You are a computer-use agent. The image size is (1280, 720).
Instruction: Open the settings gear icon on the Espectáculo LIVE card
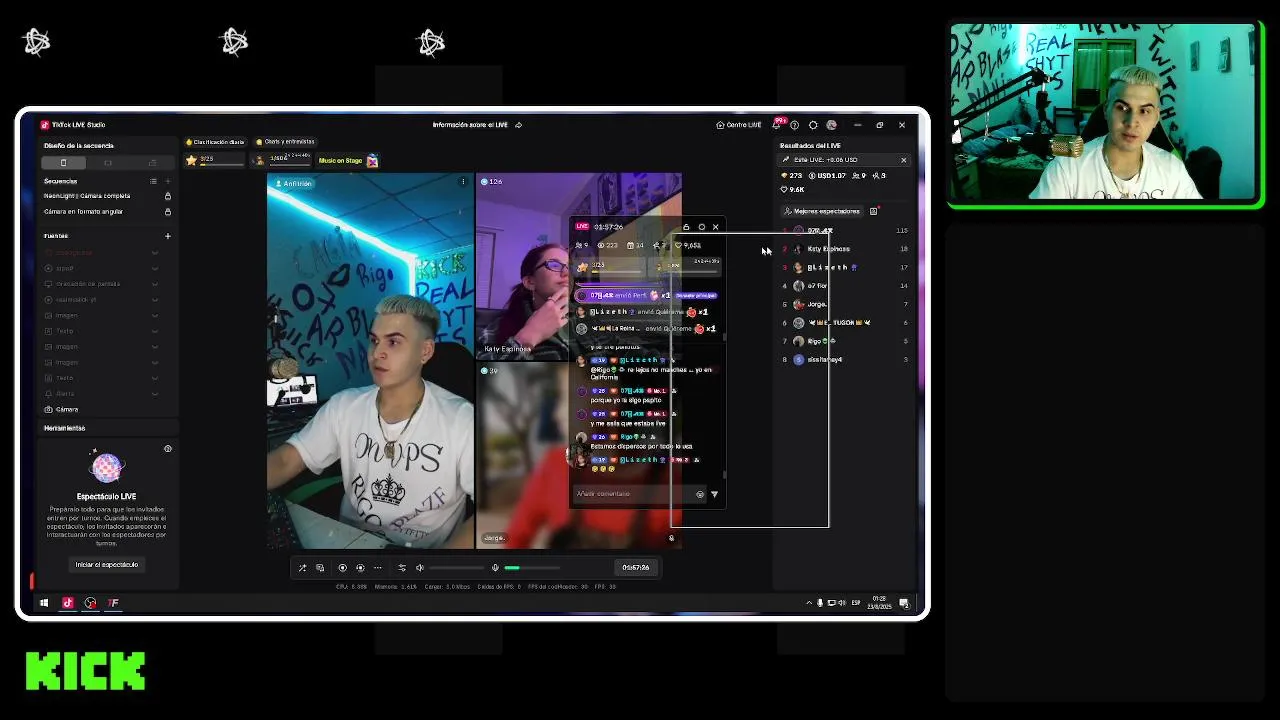[167, 449]
